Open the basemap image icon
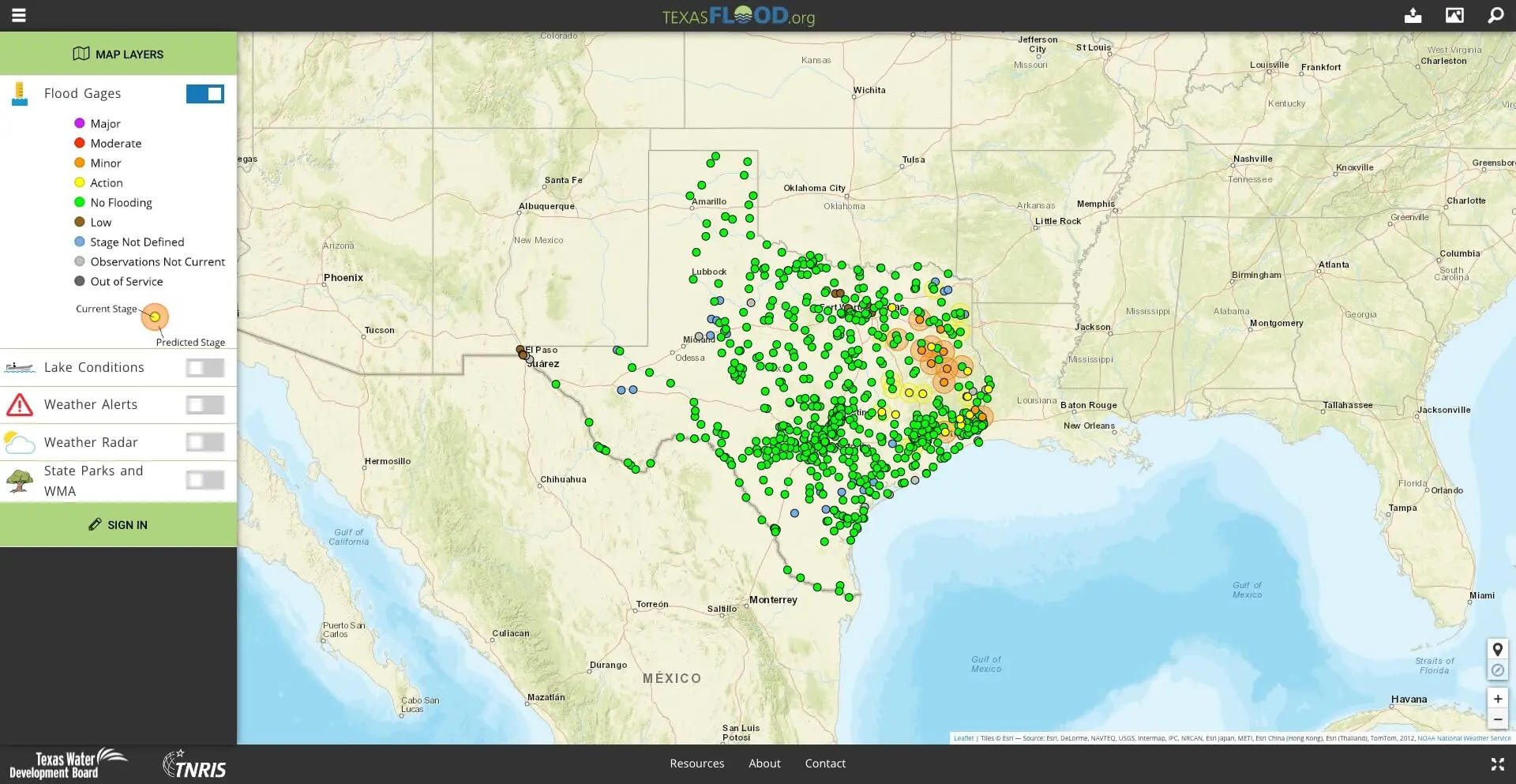 point(1454,16)
